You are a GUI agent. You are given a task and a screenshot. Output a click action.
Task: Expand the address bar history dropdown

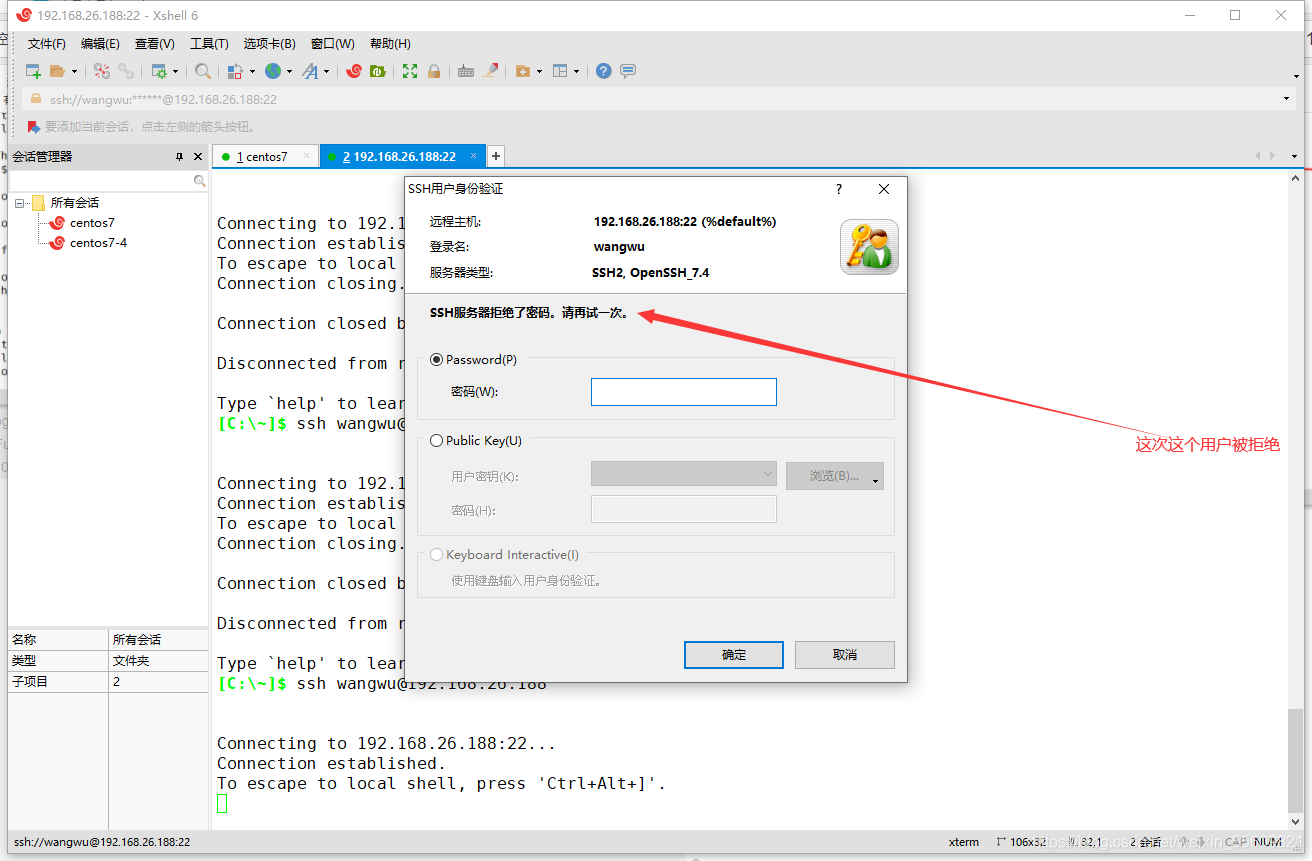pos(1286,99)
